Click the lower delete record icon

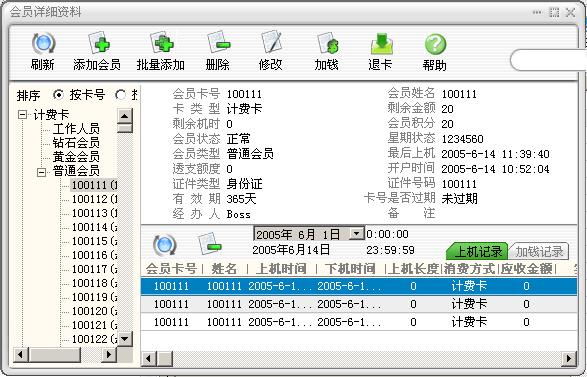point(210,244)
